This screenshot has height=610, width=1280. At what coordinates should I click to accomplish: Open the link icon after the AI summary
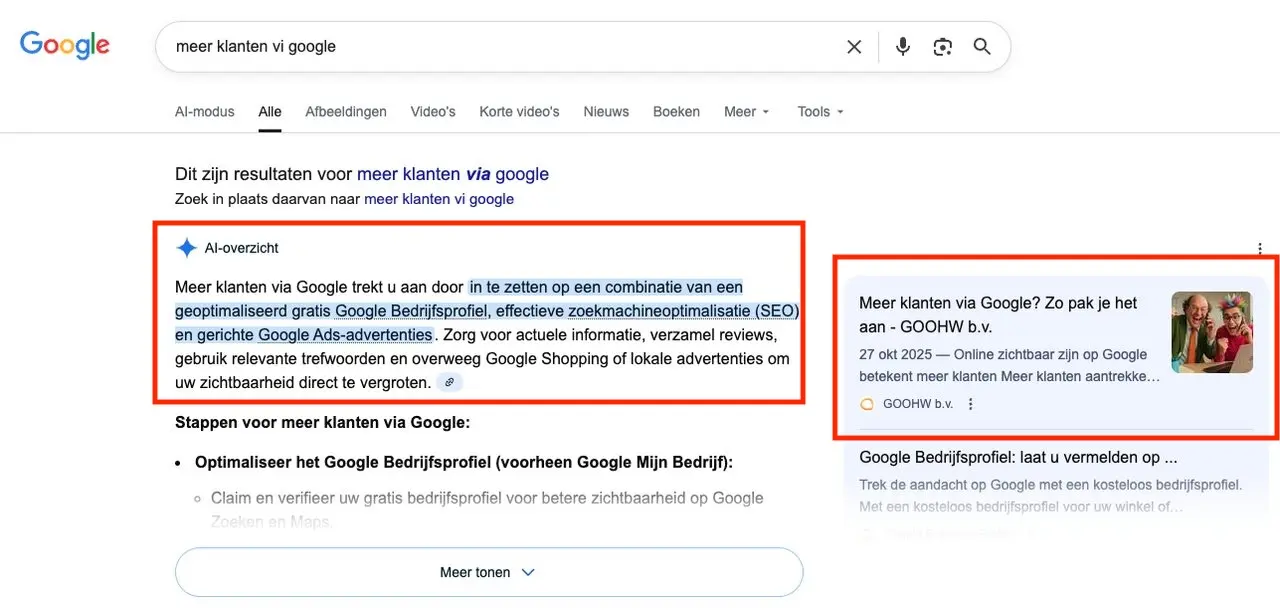tap(448, 382)
